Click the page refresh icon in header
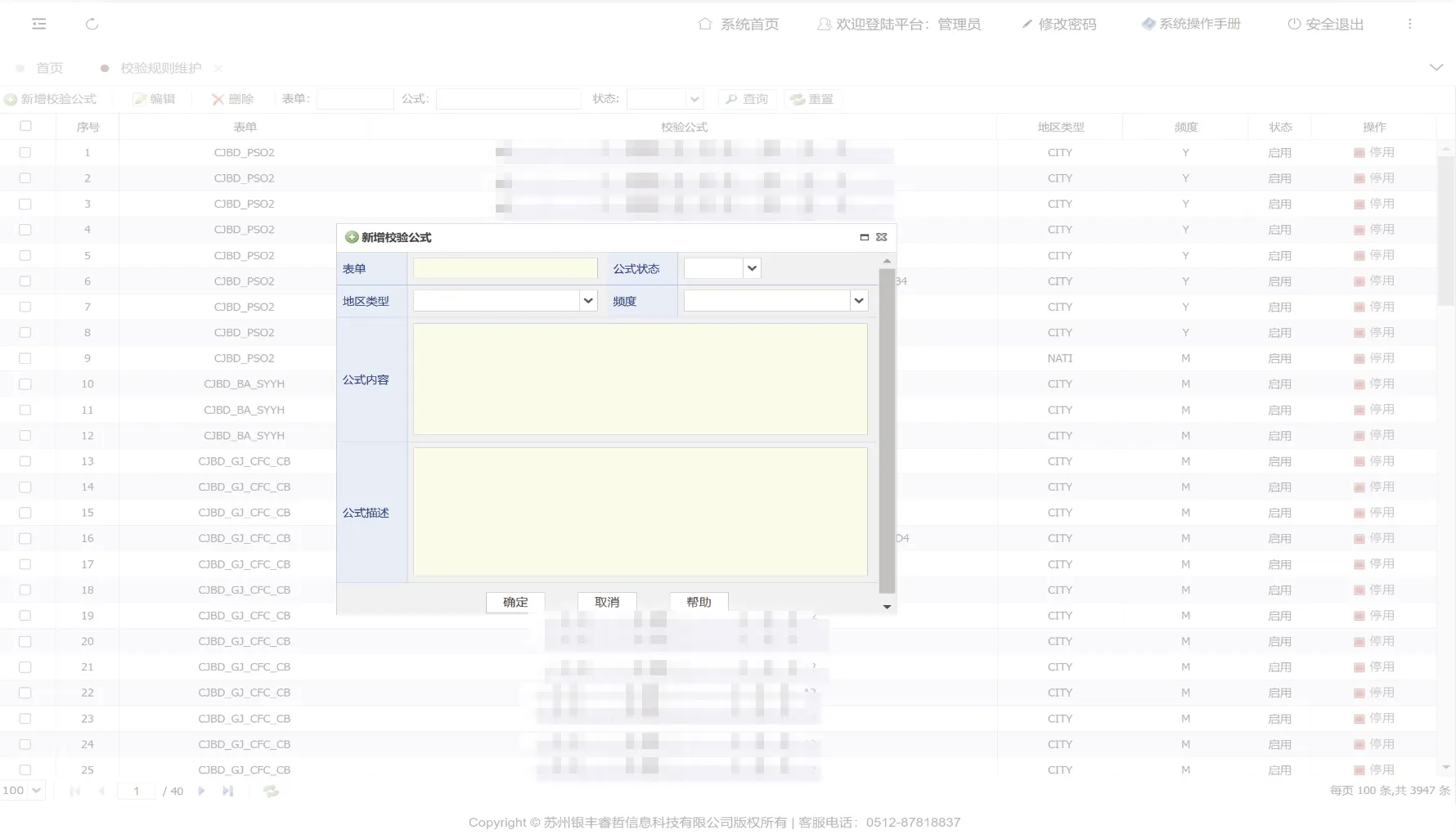1456x839 pixels. coord(92,25)
